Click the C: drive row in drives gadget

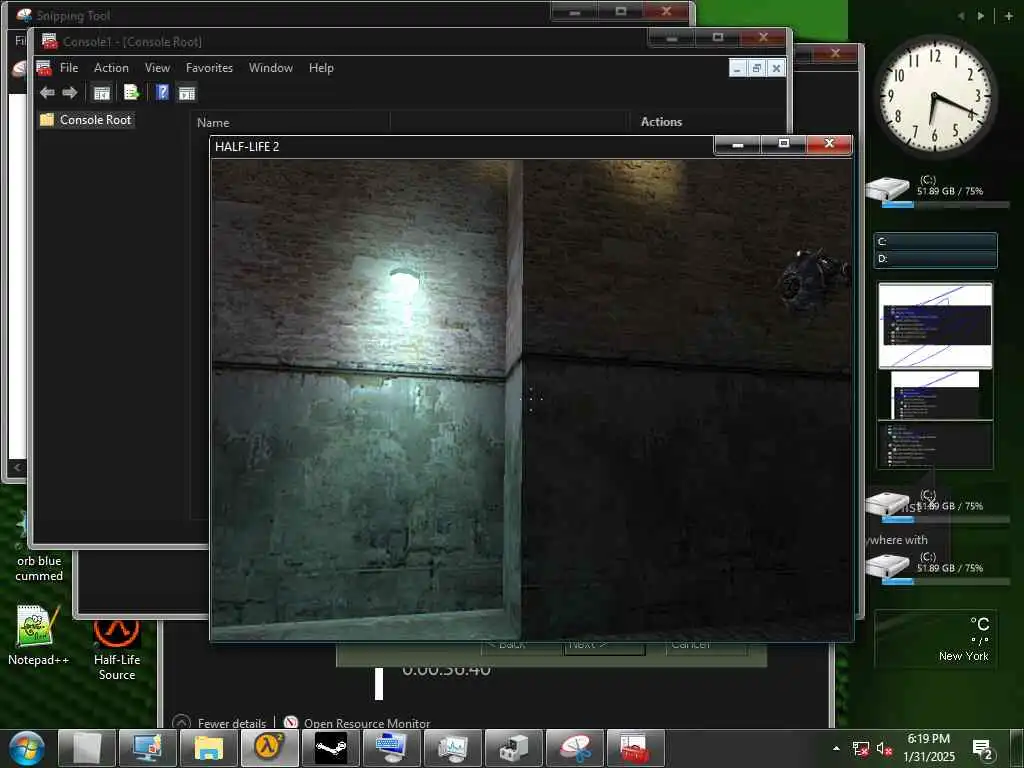point(936,242)
